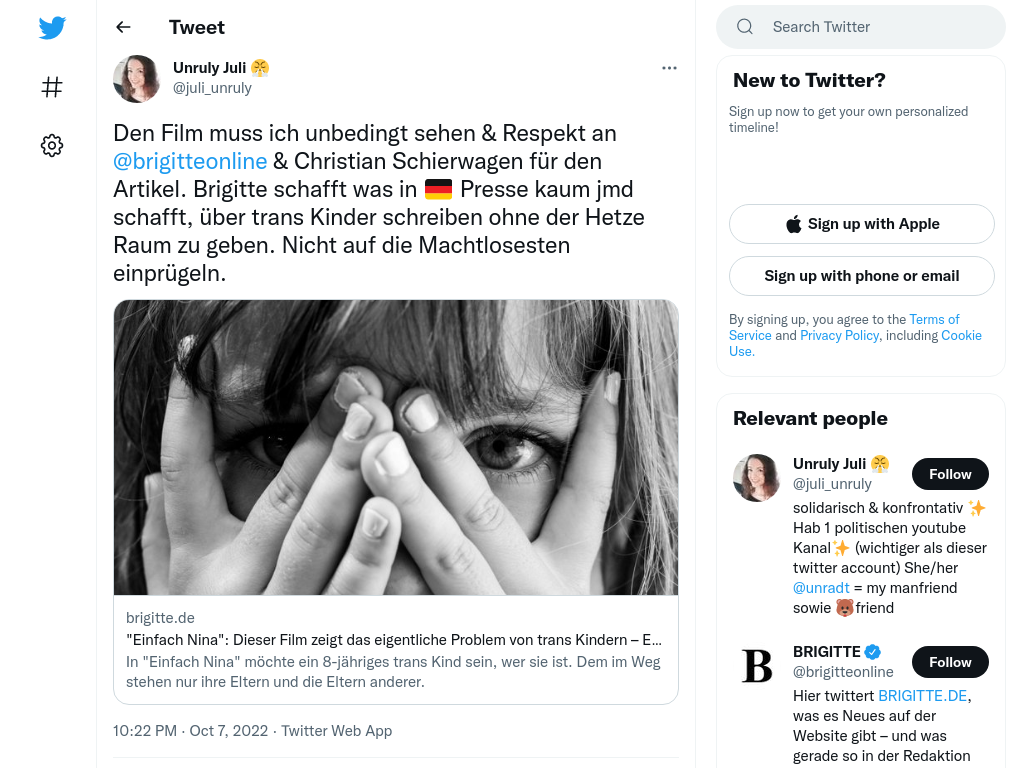Click the Twitter bird logo

click(x=52, y=27)
